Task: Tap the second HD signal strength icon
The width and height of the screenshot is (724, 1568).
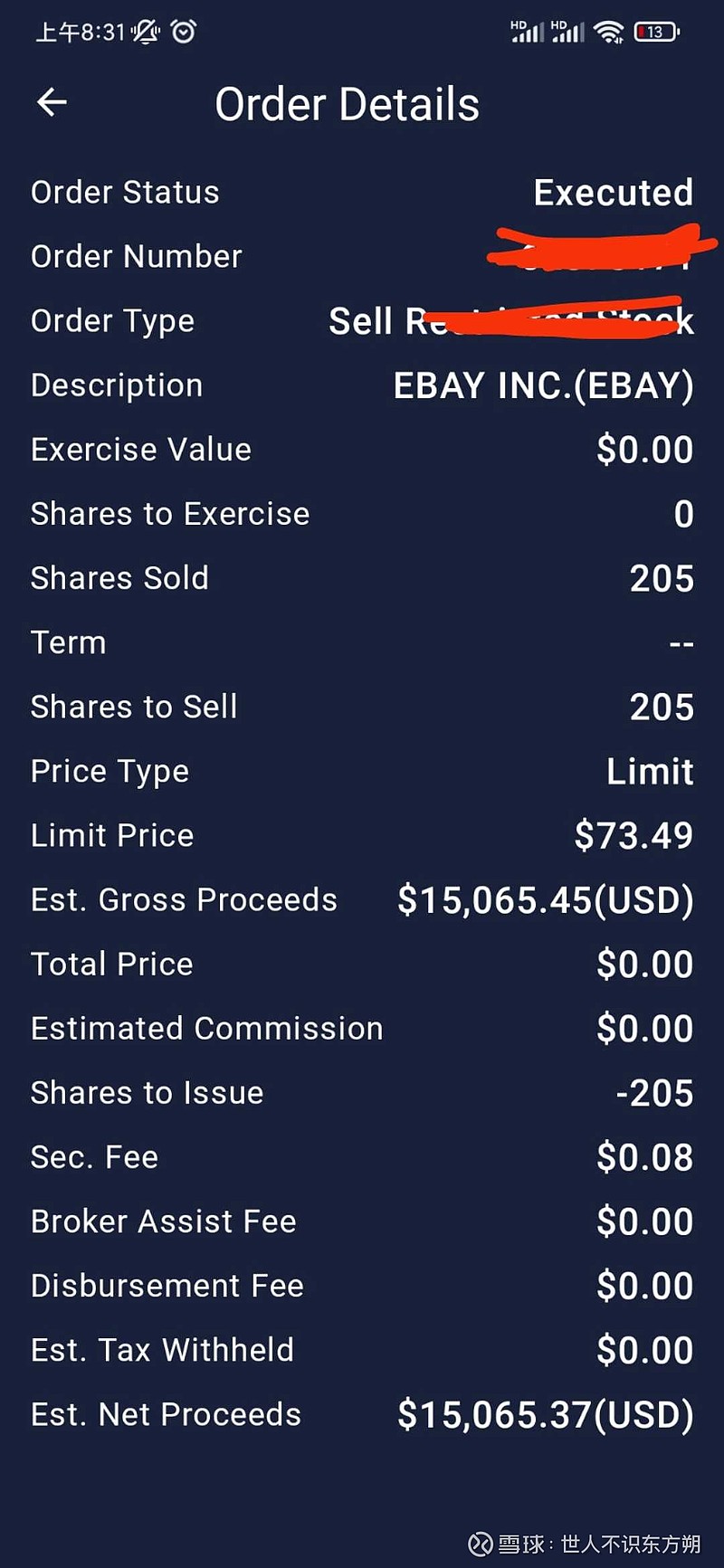Action: pyautogui.click(x=567, y=32)
